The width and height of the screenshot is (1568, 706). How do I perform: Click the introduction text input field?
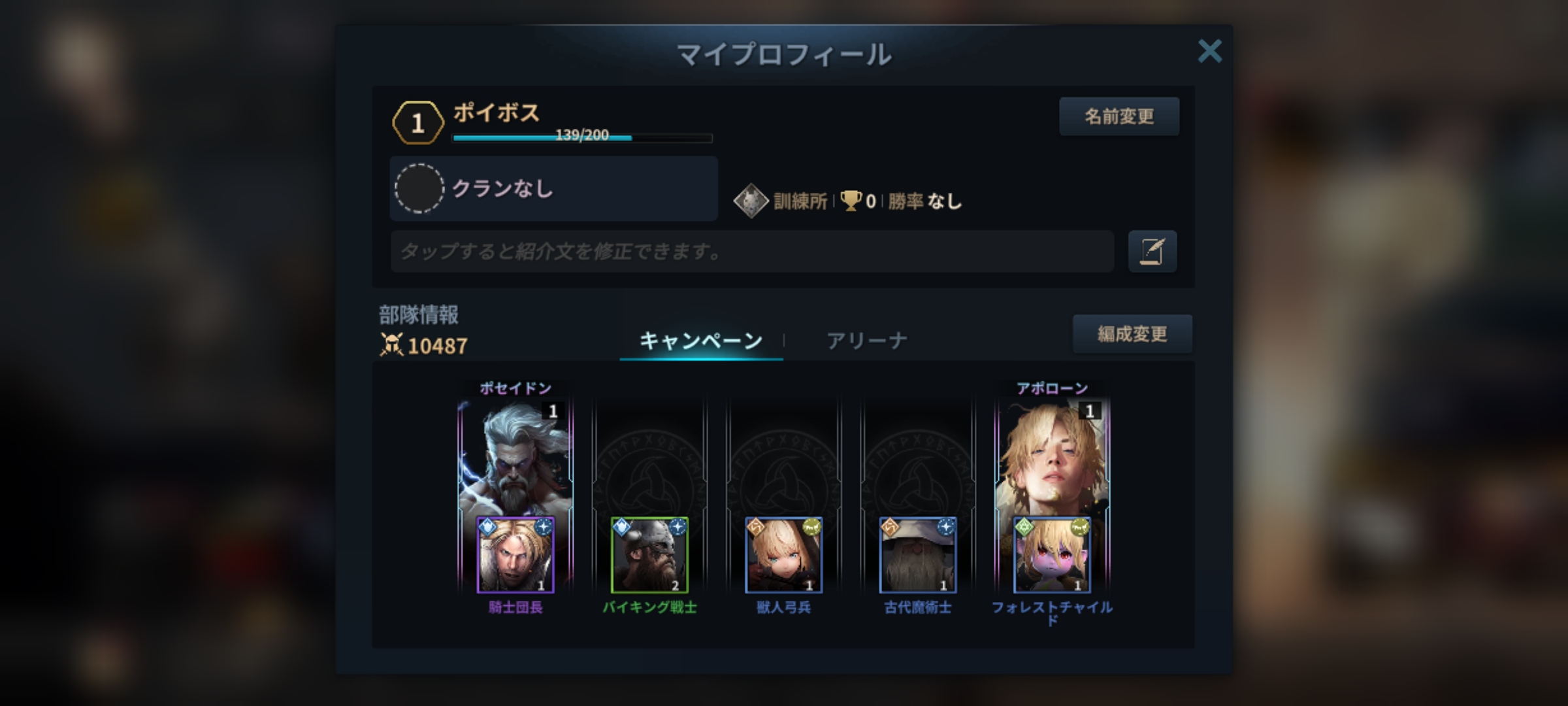tap(752, 252)
